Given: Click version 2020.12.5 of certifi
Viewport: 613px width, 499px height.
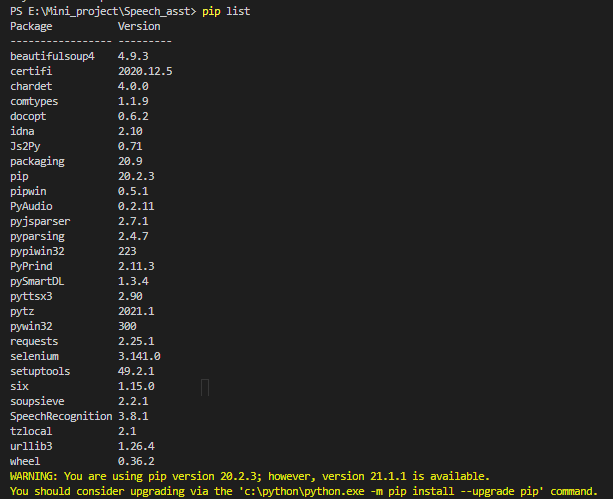Looking at the screenshot, I should [x=145, y=71].
